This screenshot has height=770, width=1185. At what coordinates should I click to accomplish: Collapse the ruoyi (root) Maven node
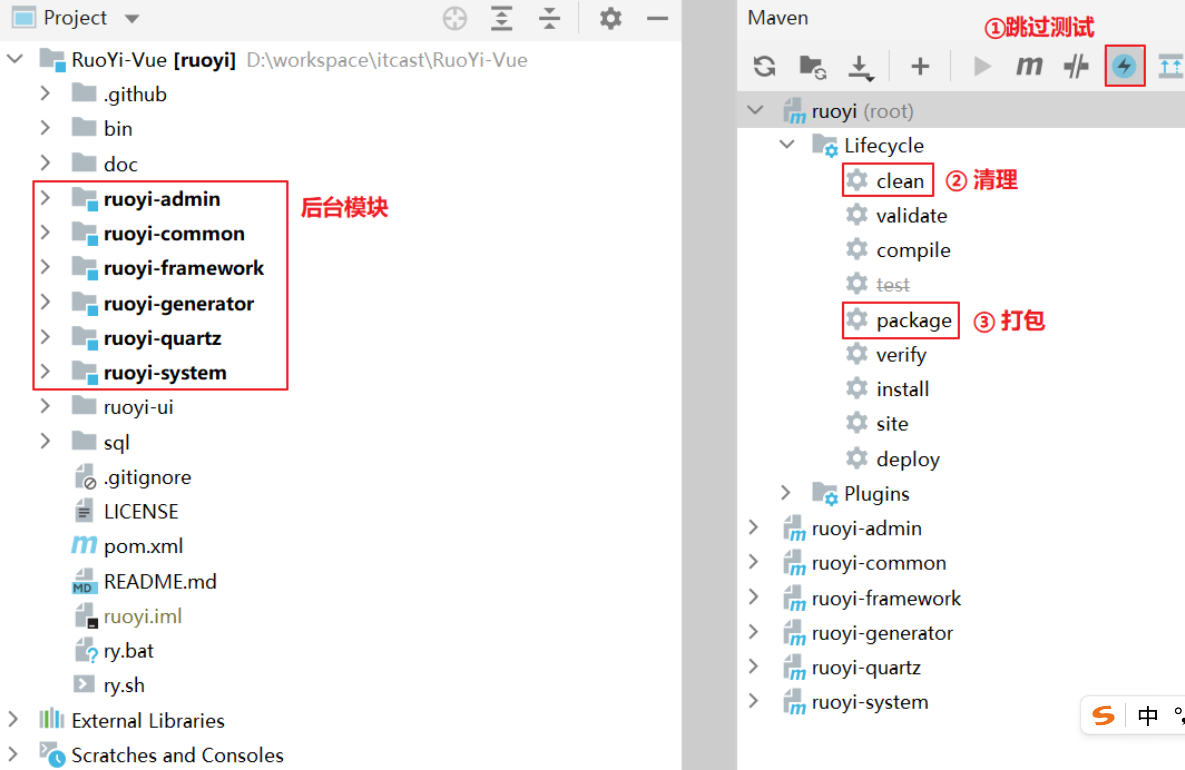[755, 110]
